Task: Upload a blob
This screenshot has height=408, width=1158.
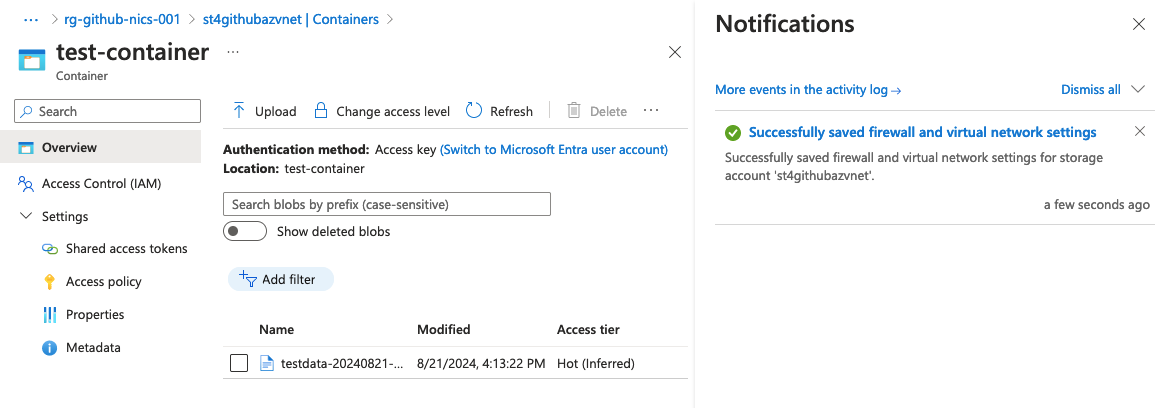Action: [x=264, y=112]
